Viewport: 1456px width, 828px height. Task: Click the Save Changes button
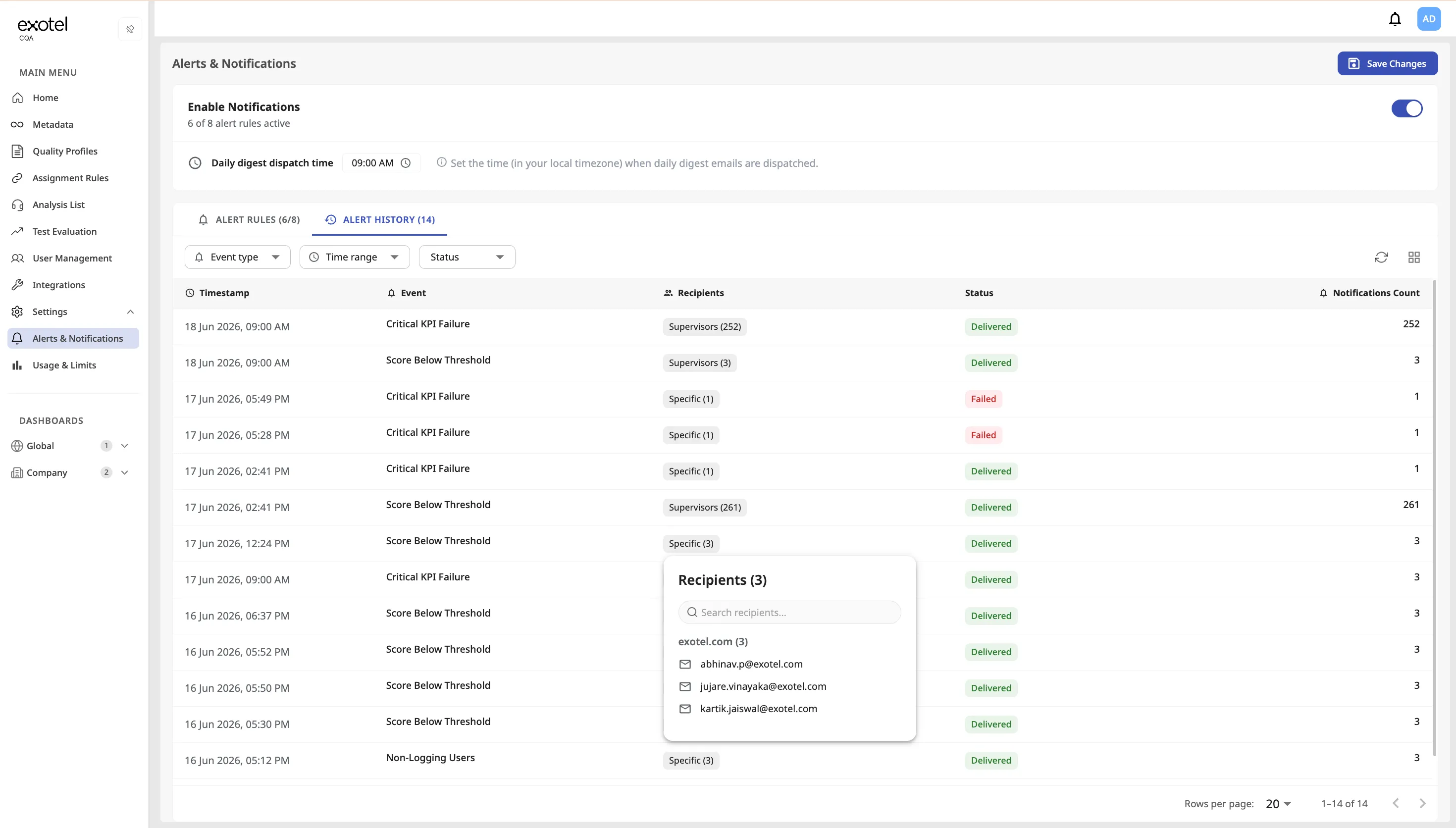(x=1387, y=64)
